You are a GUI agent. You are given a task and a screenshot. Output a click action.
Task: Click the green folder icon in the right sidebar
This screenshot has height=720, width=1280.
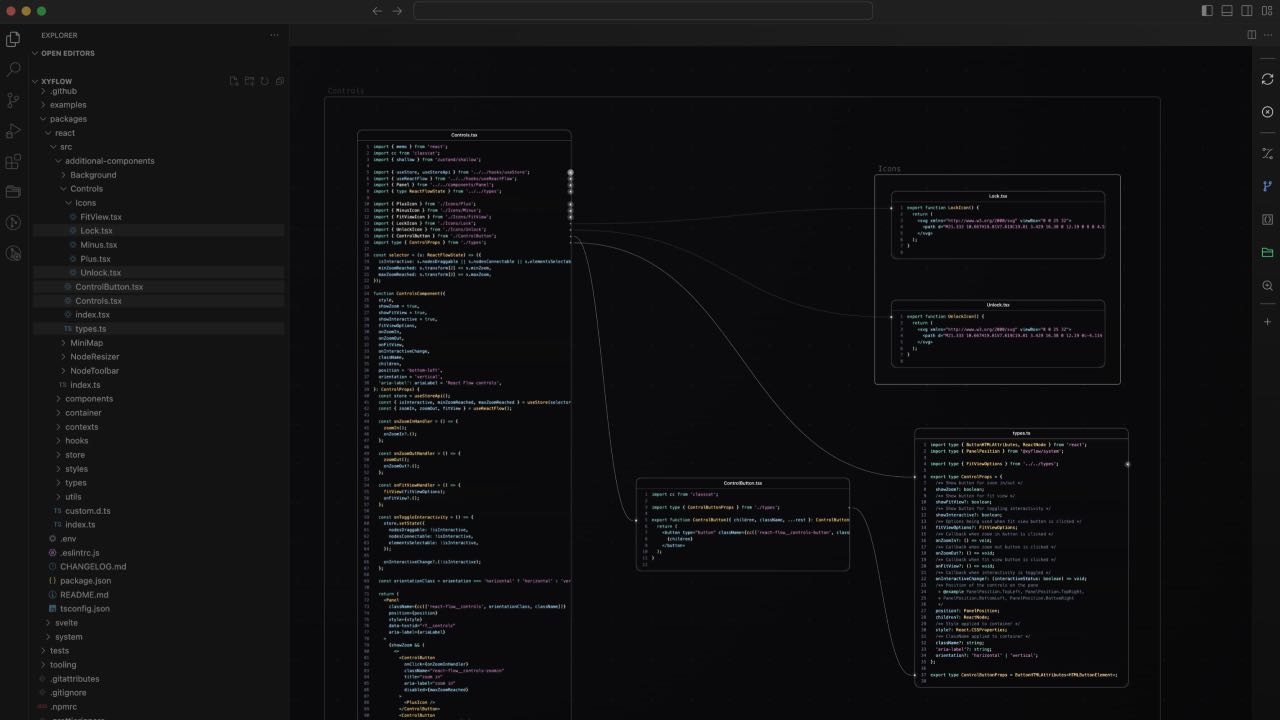click(1267, 252)
